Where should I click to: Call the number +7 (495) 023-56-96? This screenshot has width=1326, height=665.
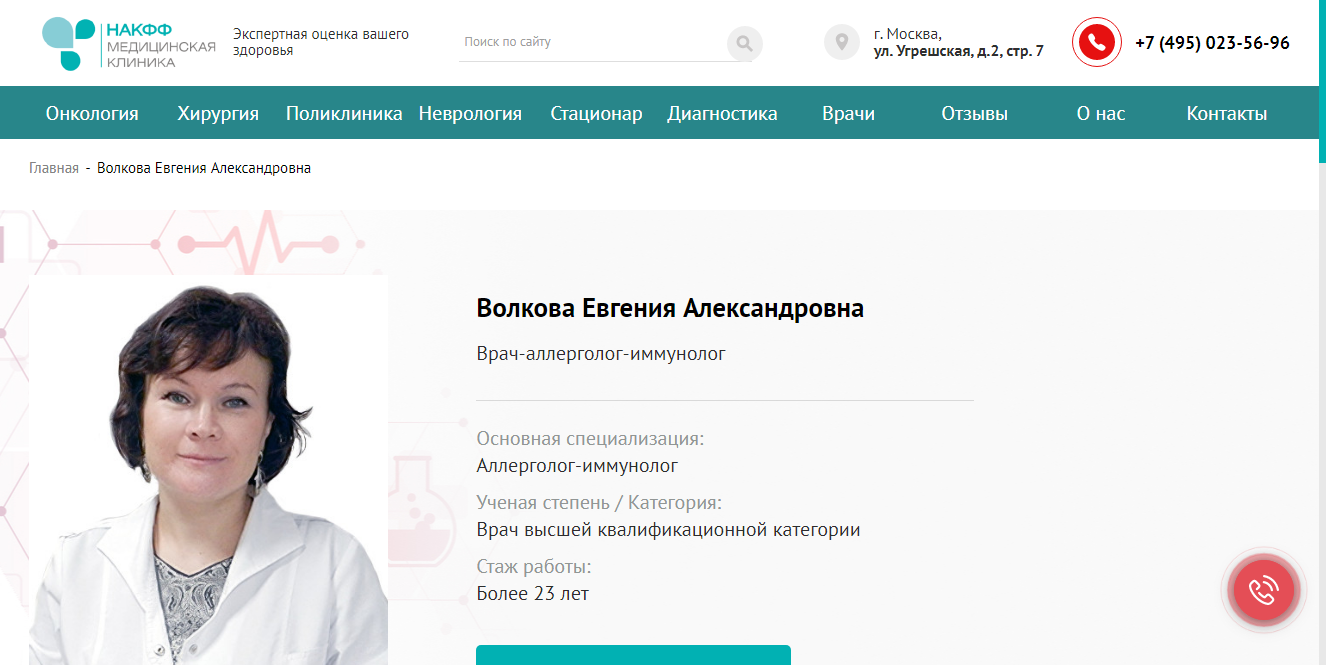[x=1212, y=43]
